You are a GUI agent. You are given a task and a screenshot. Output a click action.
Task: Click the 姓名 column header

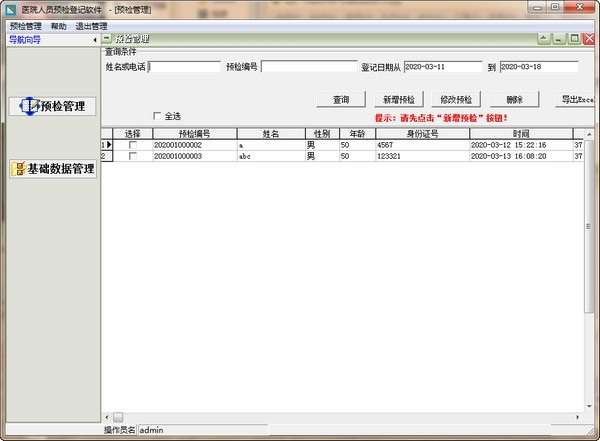(271, 134)
